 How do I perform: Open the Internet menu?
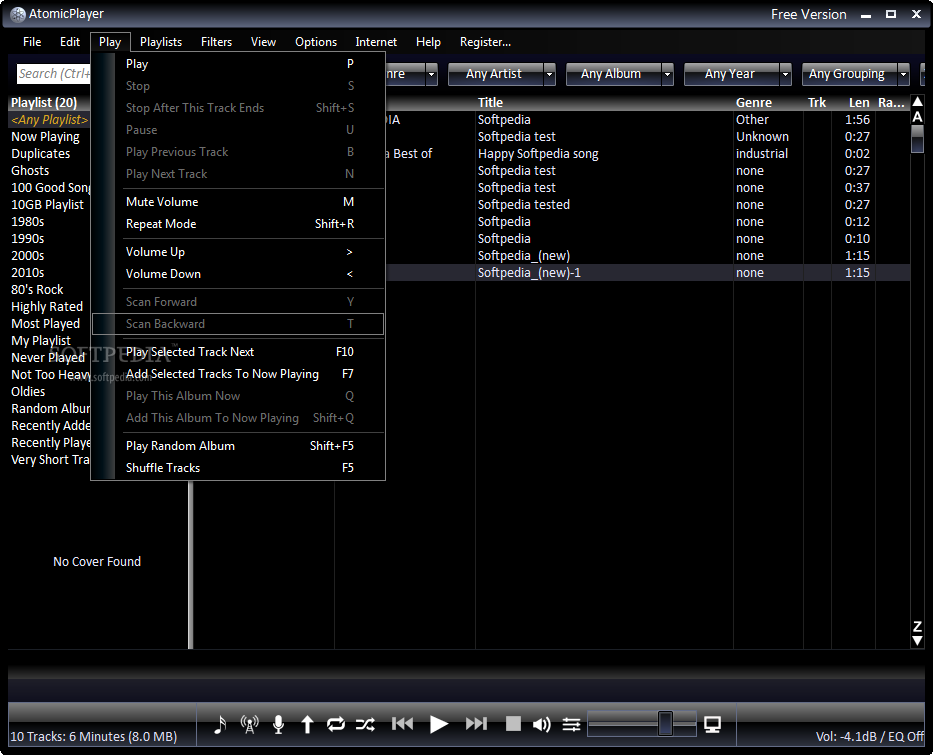pyautogui.click(x=376, y=42)
